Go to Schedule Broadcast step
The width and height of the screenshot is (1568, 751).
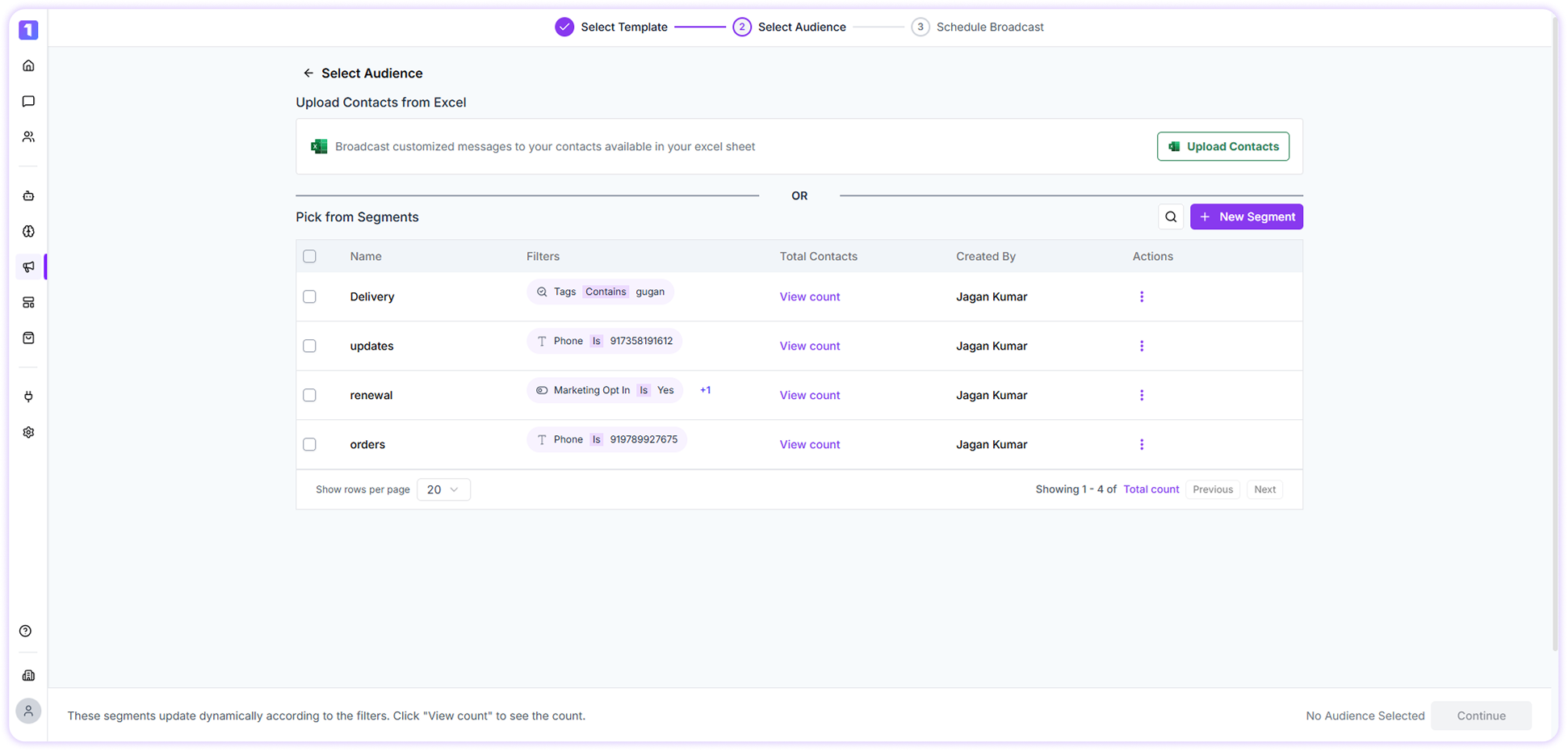[x=977, y=27]
